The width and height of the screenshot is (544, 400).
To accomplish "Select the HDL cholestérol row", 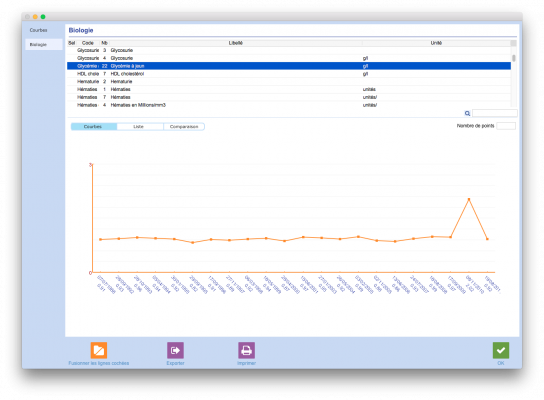I will 289,74.
